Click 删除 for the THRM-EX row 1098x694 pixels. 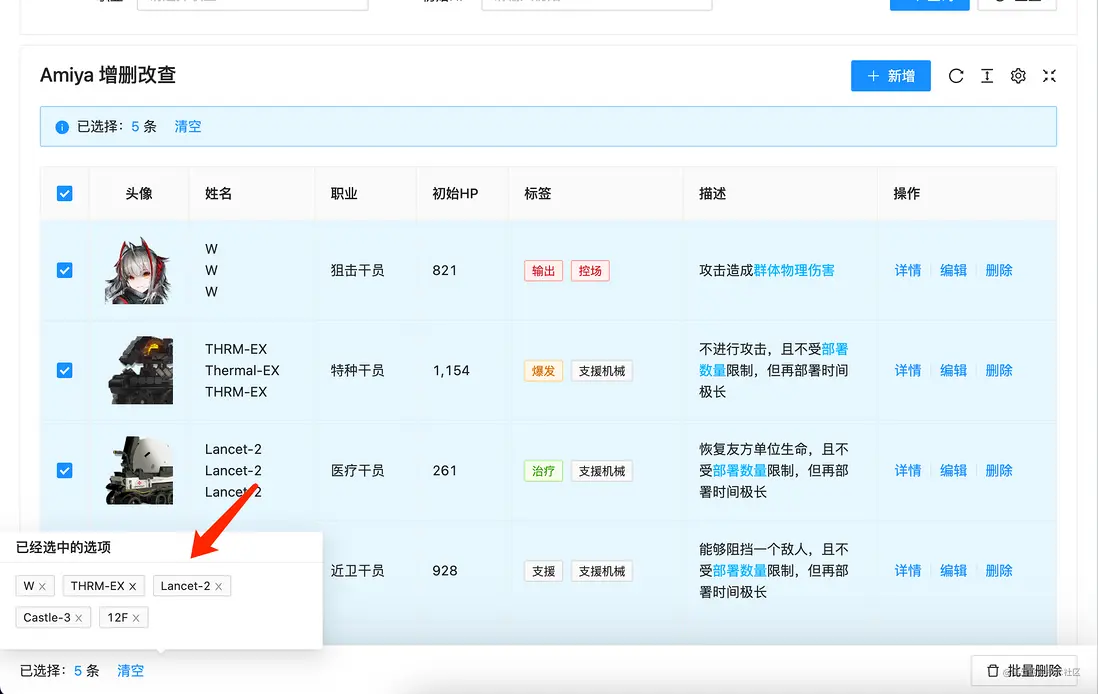[999, 370]
